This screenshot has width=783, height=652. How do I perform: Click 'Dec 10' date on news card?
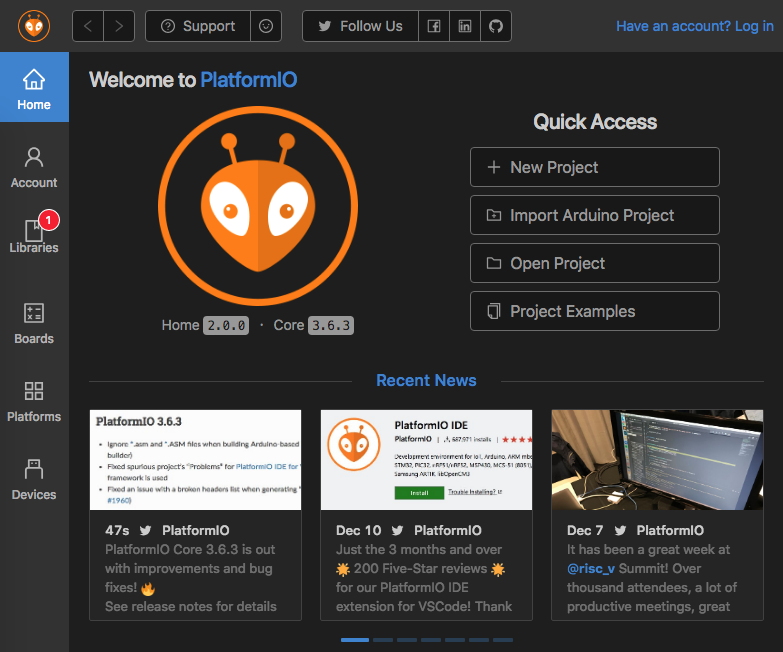359,530
